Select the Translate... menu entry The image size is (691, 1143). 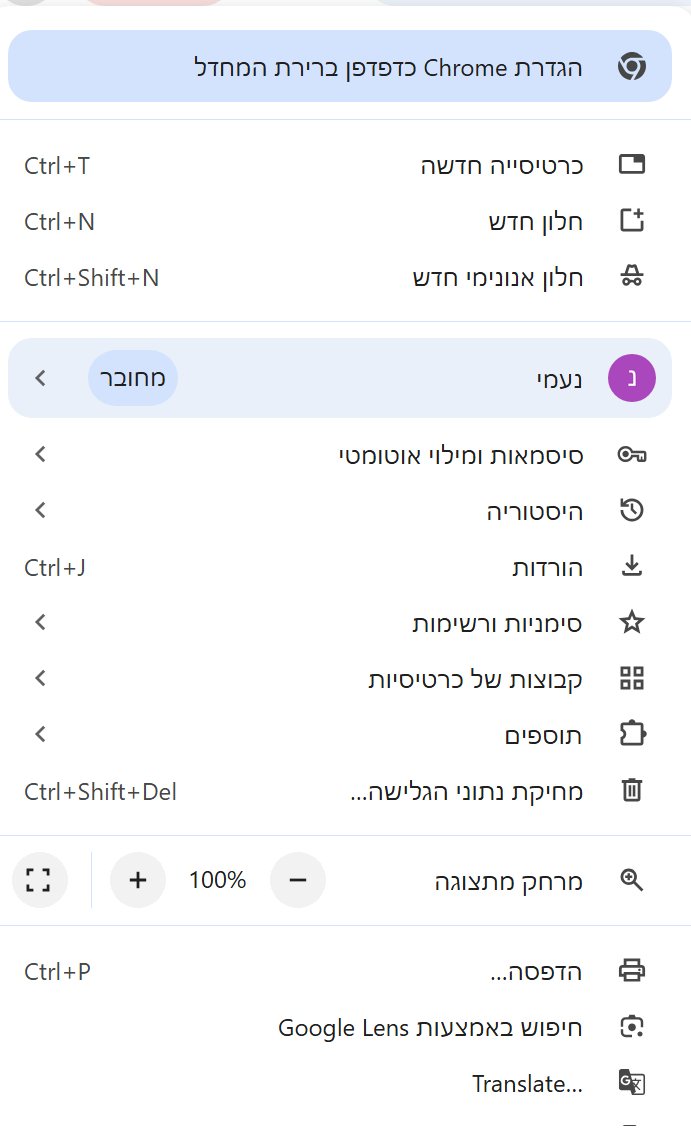coord(527,1083)
